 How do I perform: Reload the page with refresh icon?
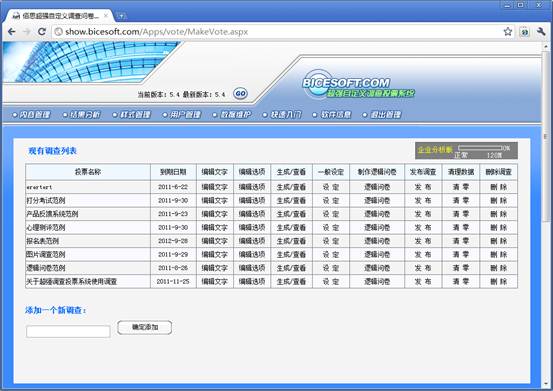[42, 32]
